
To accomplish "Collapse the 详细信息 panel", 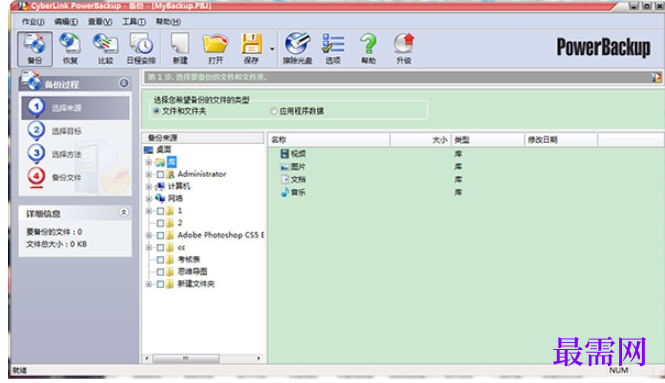I will click(123, 212).
